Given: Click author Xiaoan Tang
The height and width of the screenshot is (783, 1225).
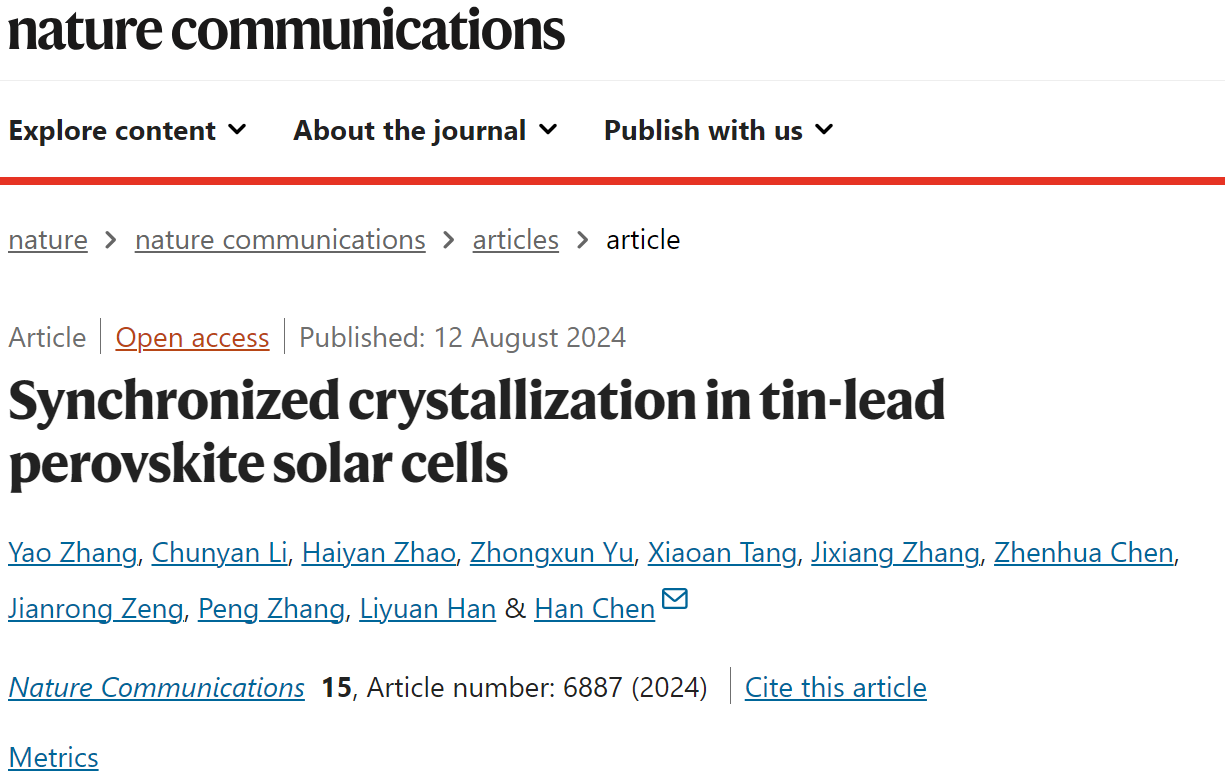Looking at the screenshot, I should coord(722,553).
